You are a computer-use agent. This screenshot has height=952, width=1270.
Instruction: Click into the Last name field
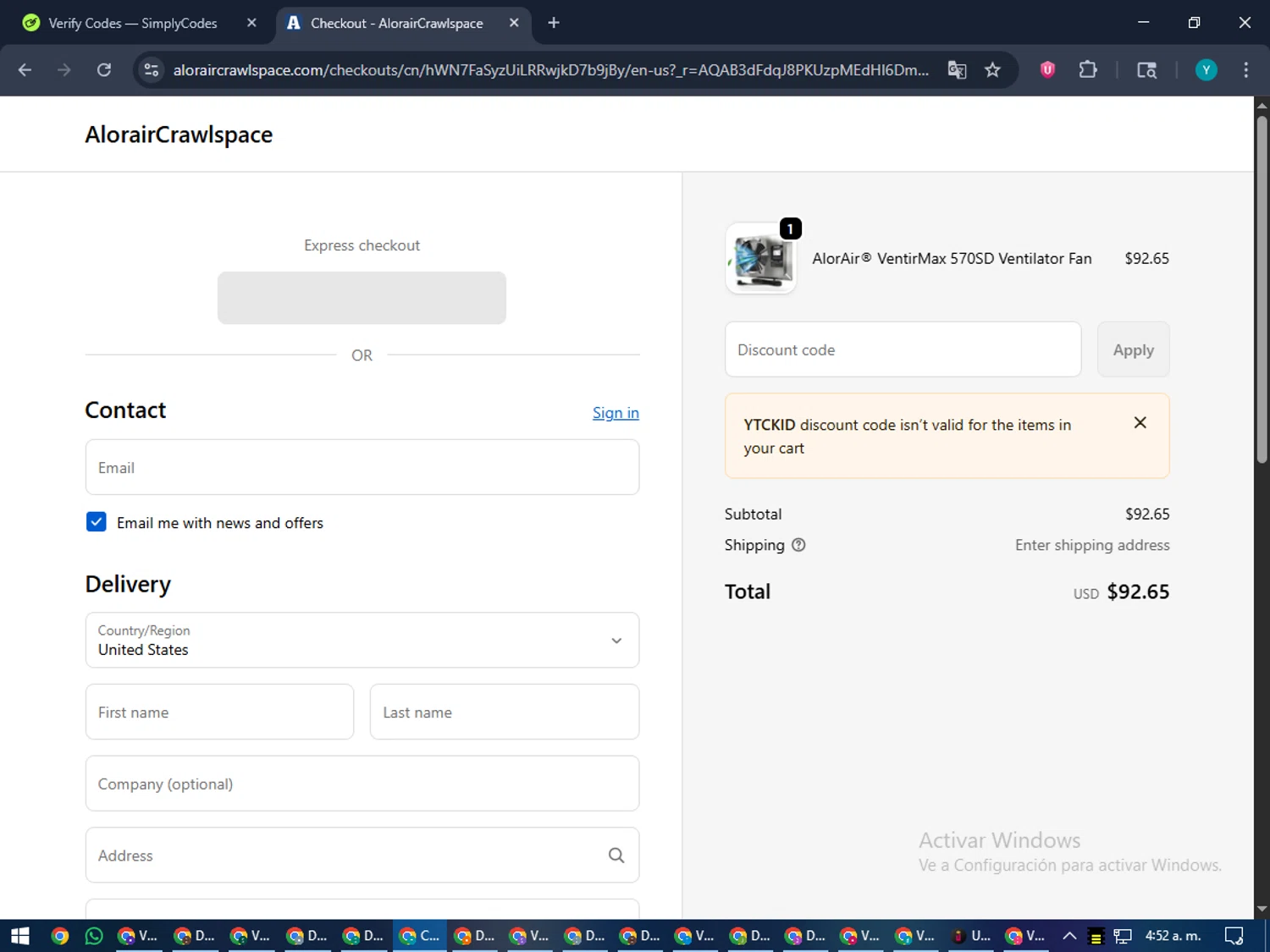coord(505,712)
